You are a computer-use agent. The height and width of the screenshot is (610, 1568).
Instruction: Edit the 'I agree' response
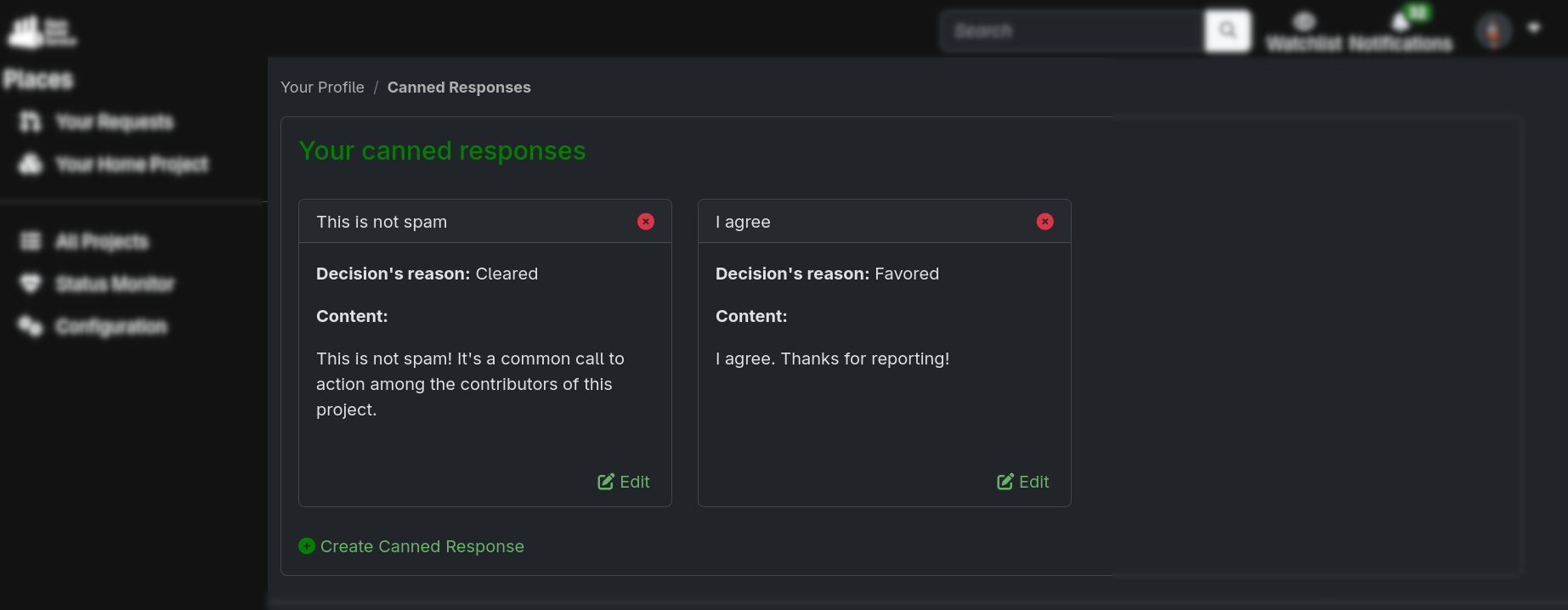point(1023,482)
